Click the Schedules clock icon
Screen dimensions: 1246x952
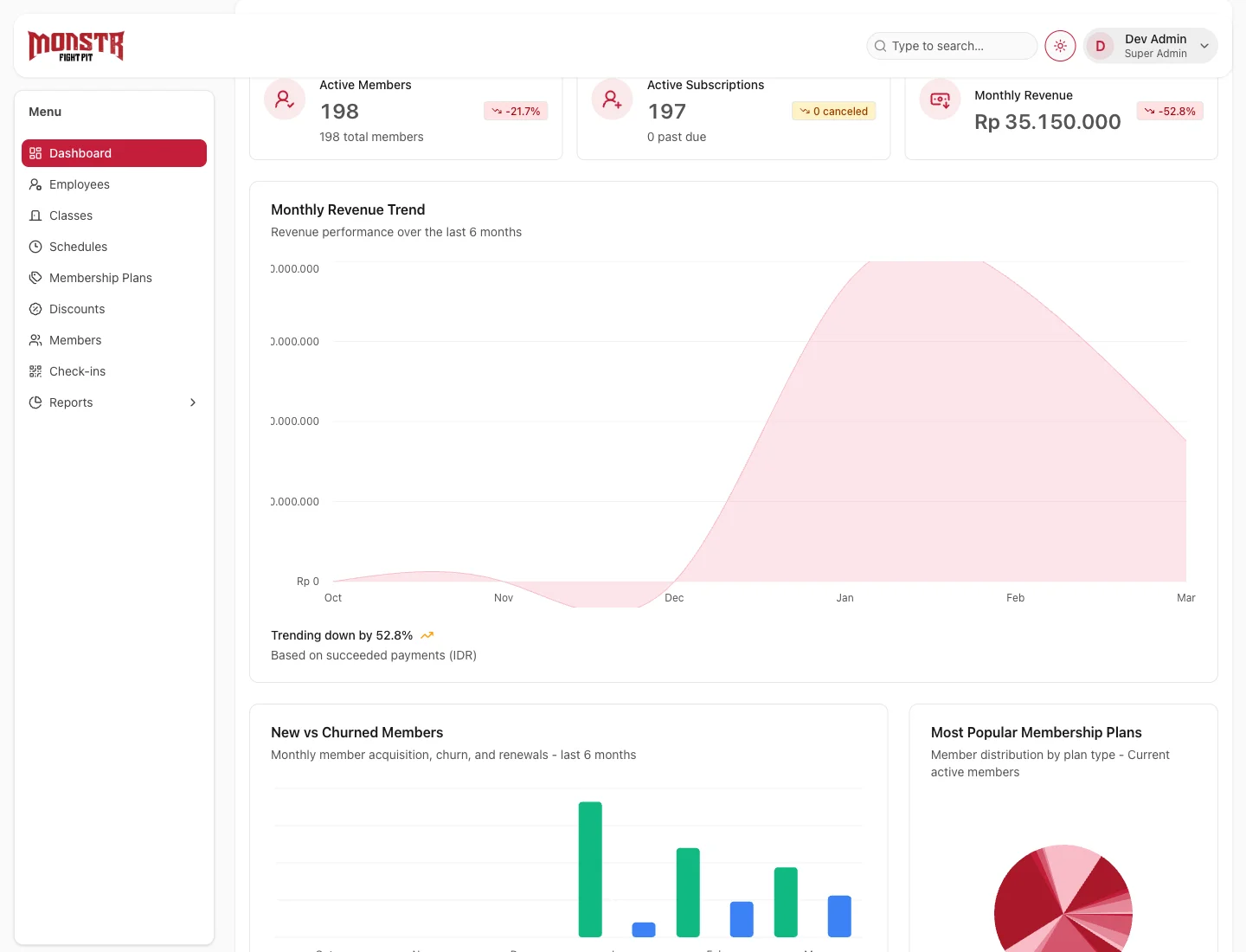[x=35, y=247]
